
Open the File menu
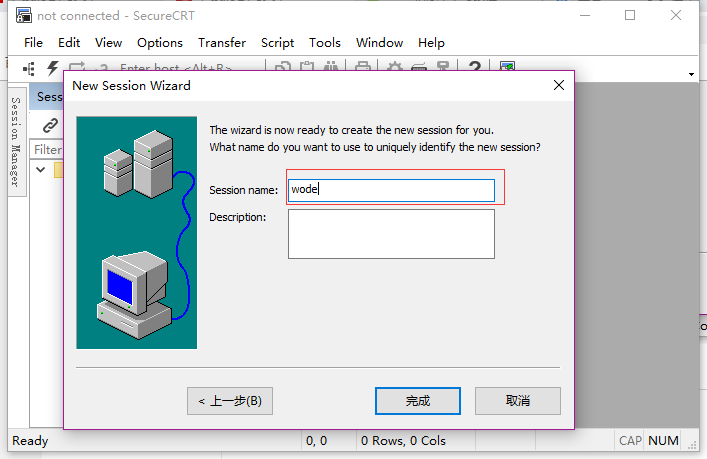point(33,42)
